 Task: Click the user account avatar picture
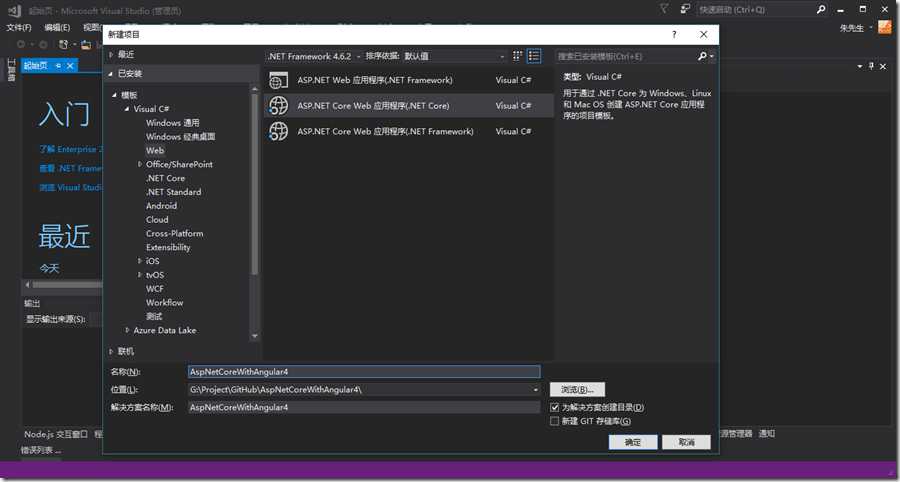[x=885, y=28]
